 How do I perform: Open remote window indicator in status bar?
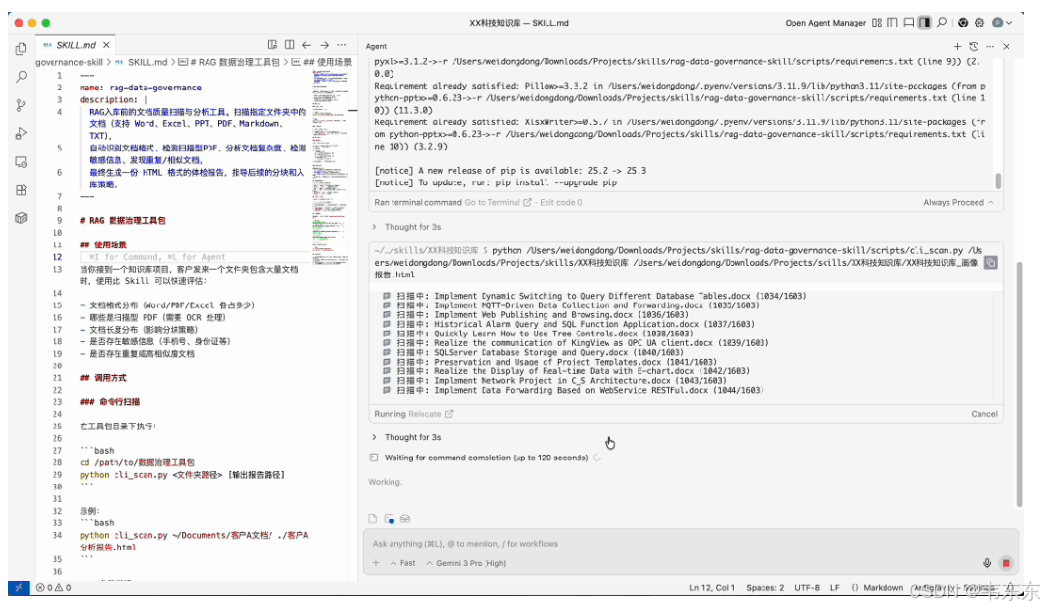19,588
